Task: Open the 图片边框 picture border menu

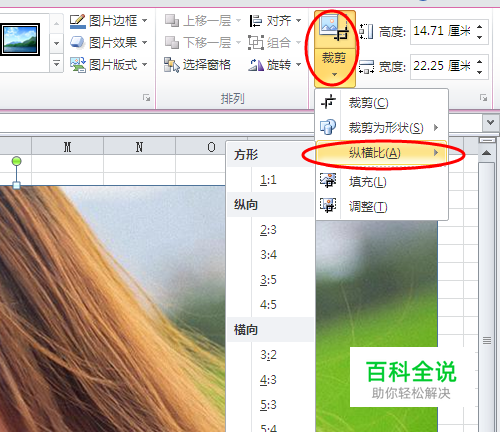Action: click(x=108, y=21)
